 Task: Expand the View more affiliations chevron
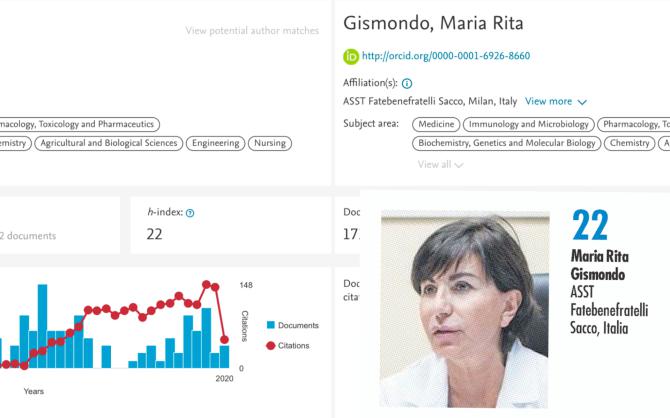pyautogui.click(x=582, y=102)
